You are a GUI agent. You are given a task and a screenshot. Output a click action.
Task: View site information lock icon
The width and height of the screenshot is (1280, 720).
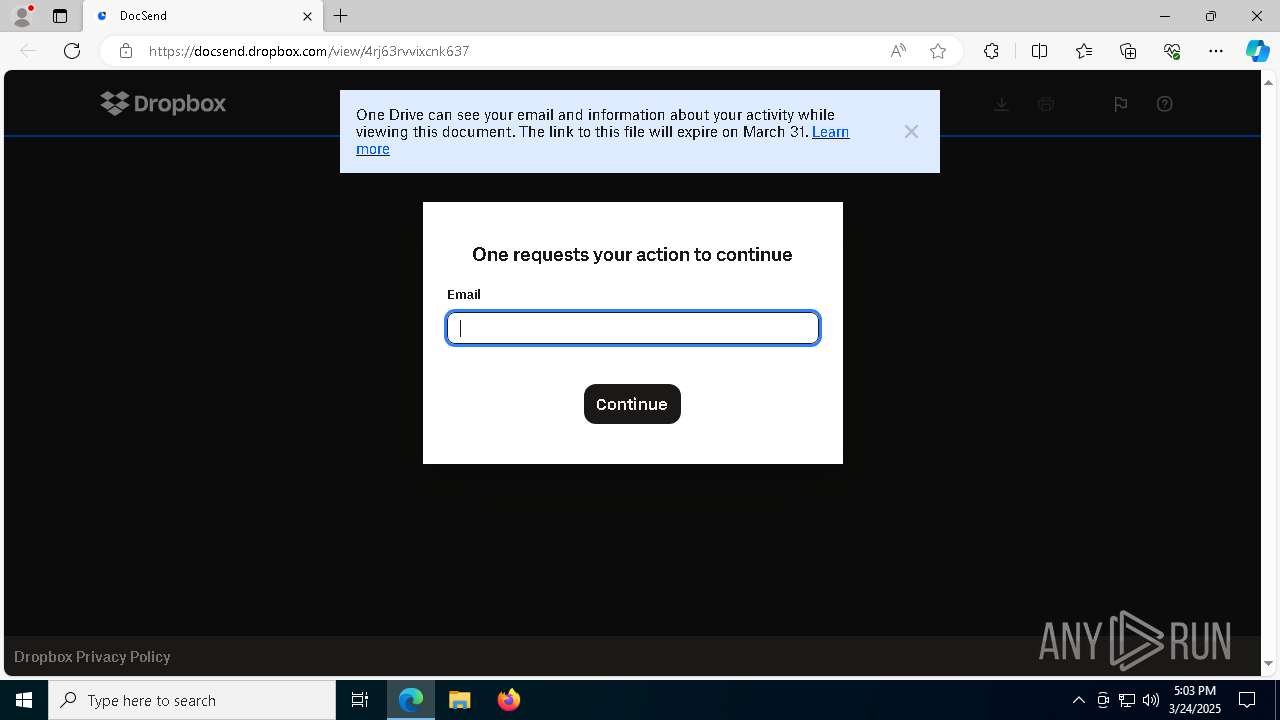coord(125,51)
